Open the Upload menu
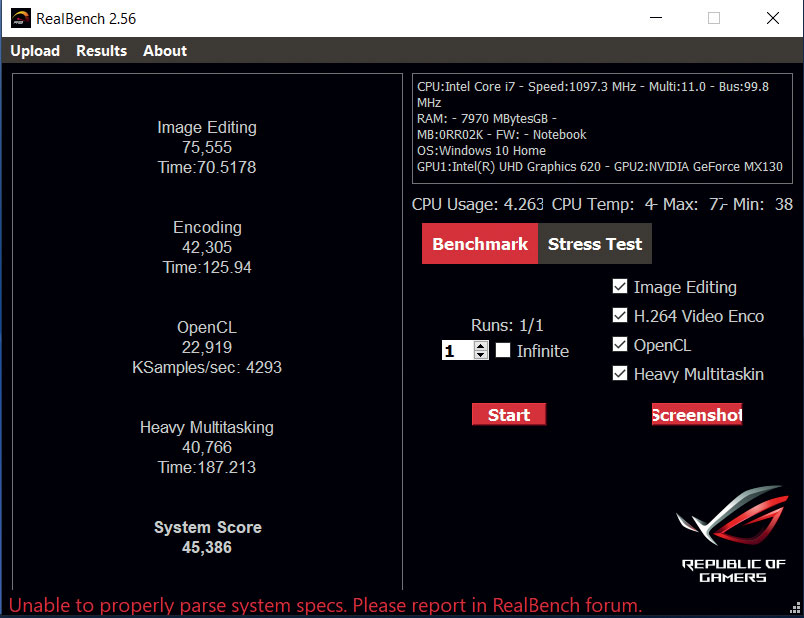This screenshot has height=618, width=804. 35,51
